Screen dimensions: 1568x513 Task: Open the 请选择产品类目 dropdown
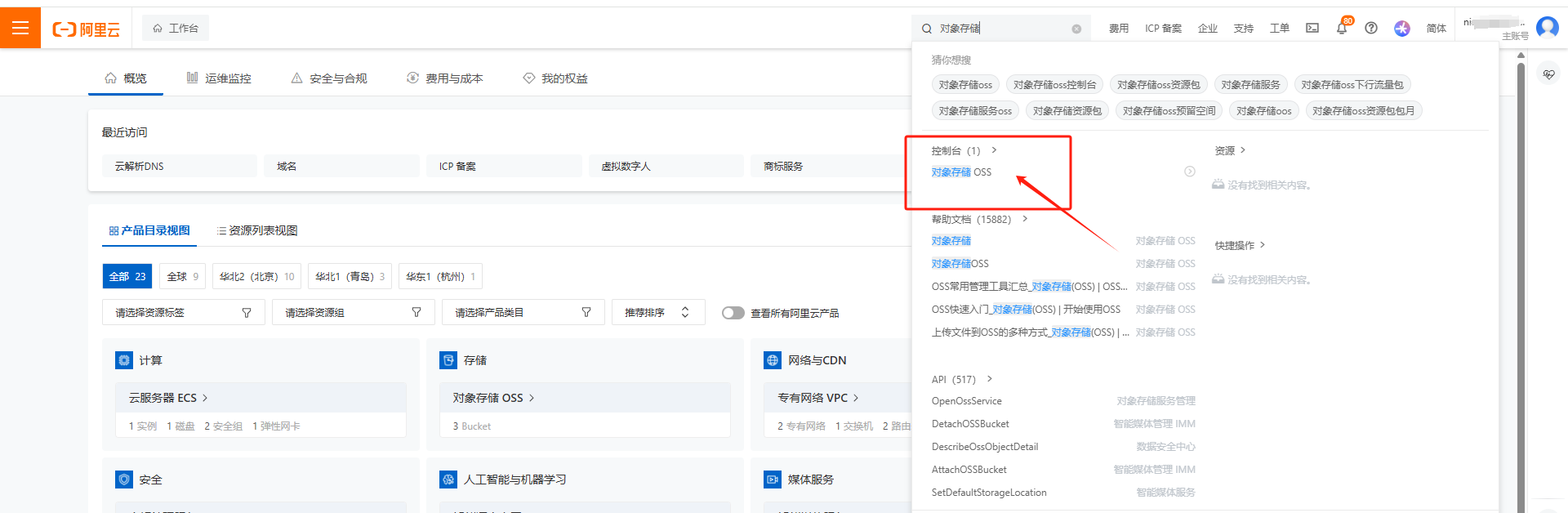pos(523,312)
